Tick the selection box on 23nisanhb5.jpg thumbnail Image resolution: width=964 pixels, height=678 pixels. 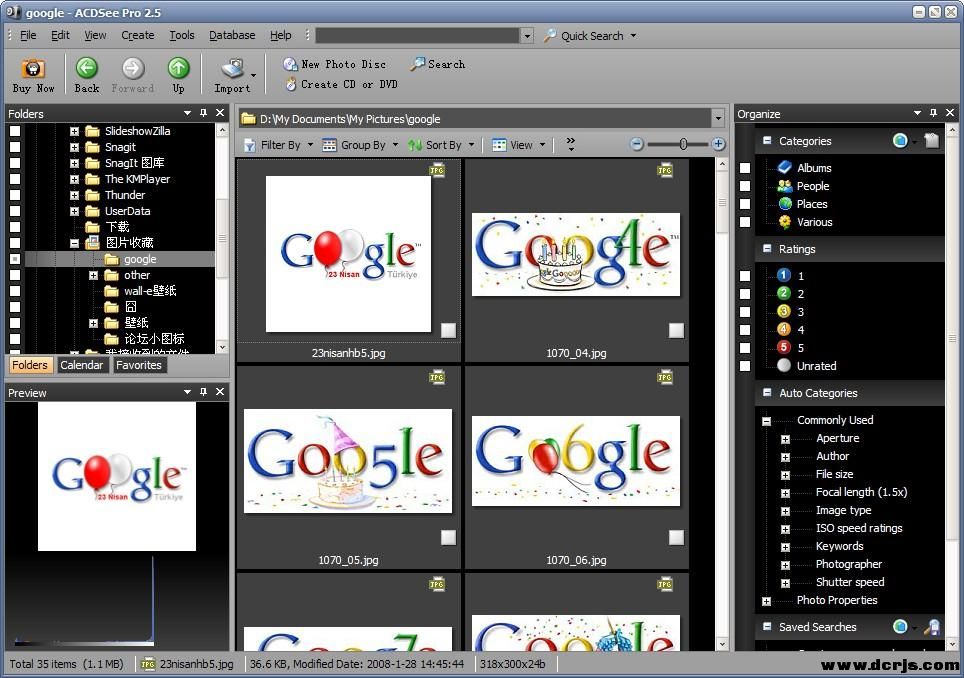coord(448,331)
